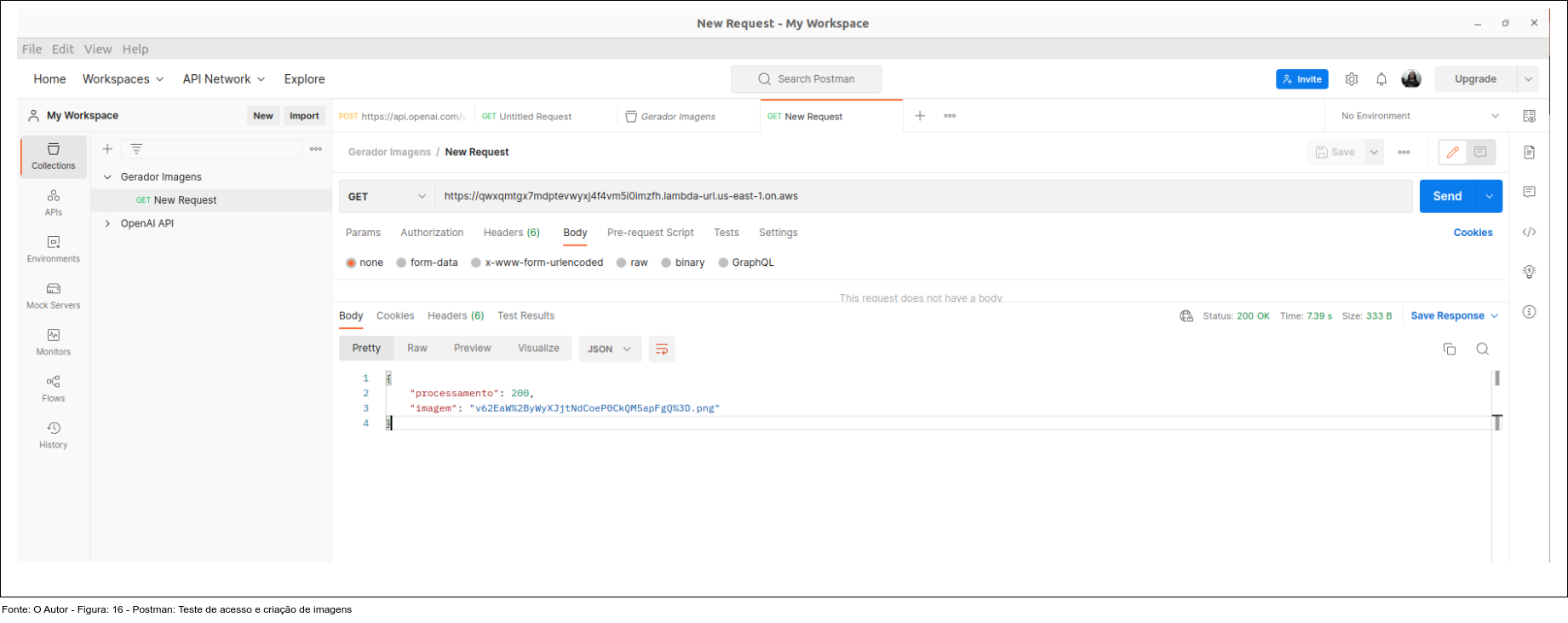The width and height of the screenshot is (1568, 623).
Task: Switch response view to Raw
Action: tap(417, 349)
